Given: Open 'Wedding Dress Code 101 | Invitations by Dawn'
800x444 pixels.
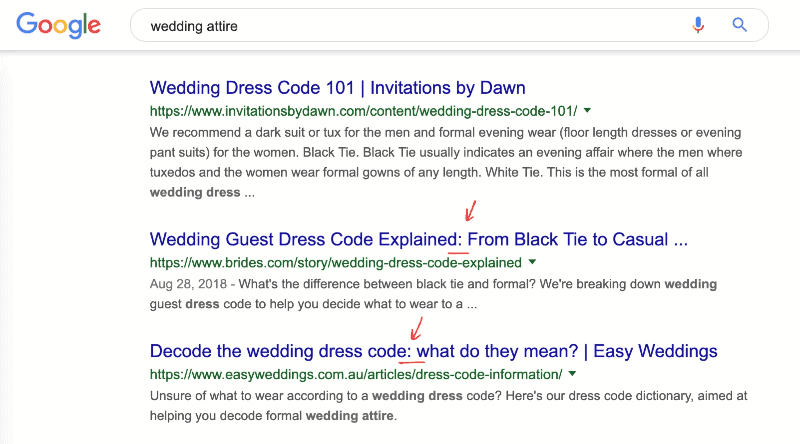Looking at the screenshot, I should (x=337, y=88).
